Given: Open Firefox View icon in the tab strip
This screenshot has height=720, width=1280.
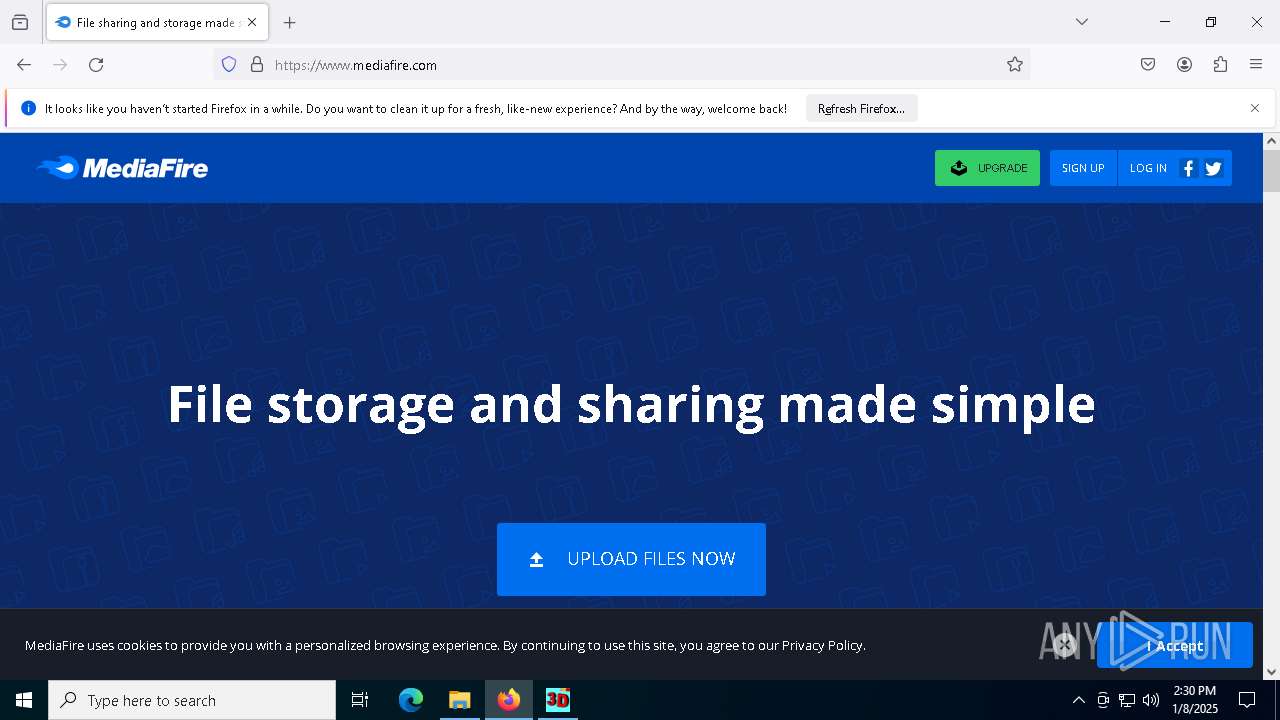Looking at the screenshot, I should coord(20,22).
